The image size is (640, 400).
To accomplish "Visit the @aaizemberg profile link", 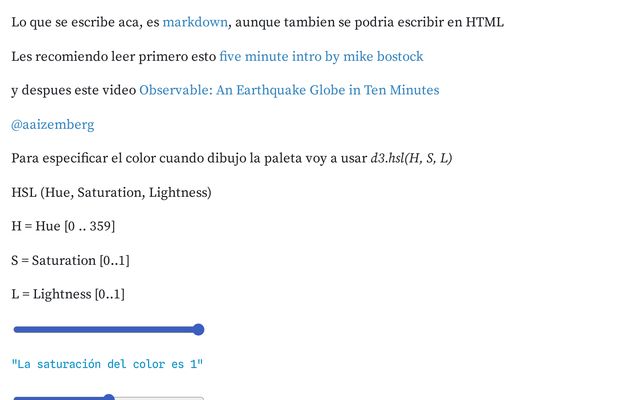I will (53, 124).
